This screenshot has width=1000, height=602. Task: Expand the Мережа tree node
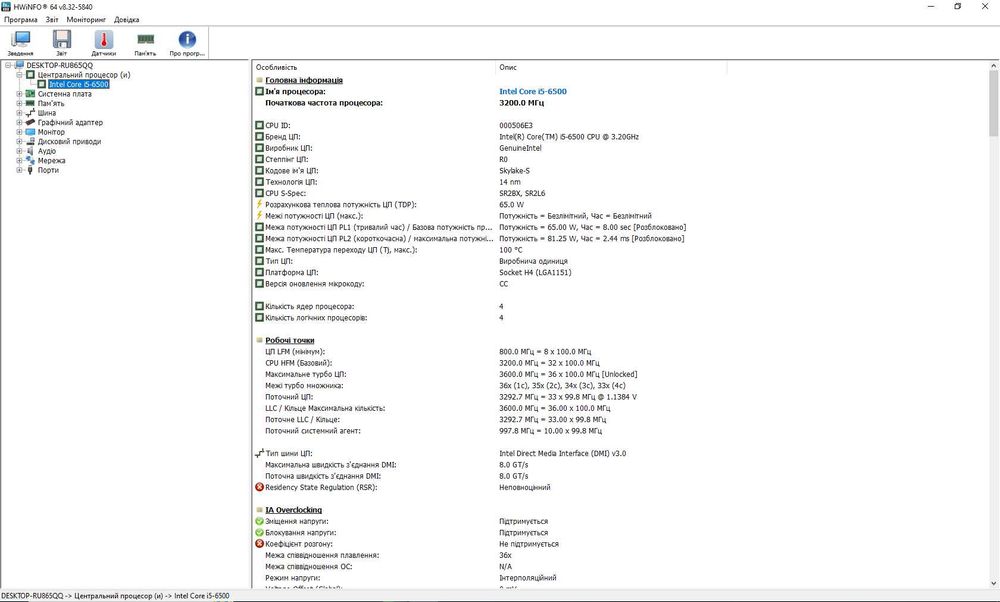tap(19, 161)
